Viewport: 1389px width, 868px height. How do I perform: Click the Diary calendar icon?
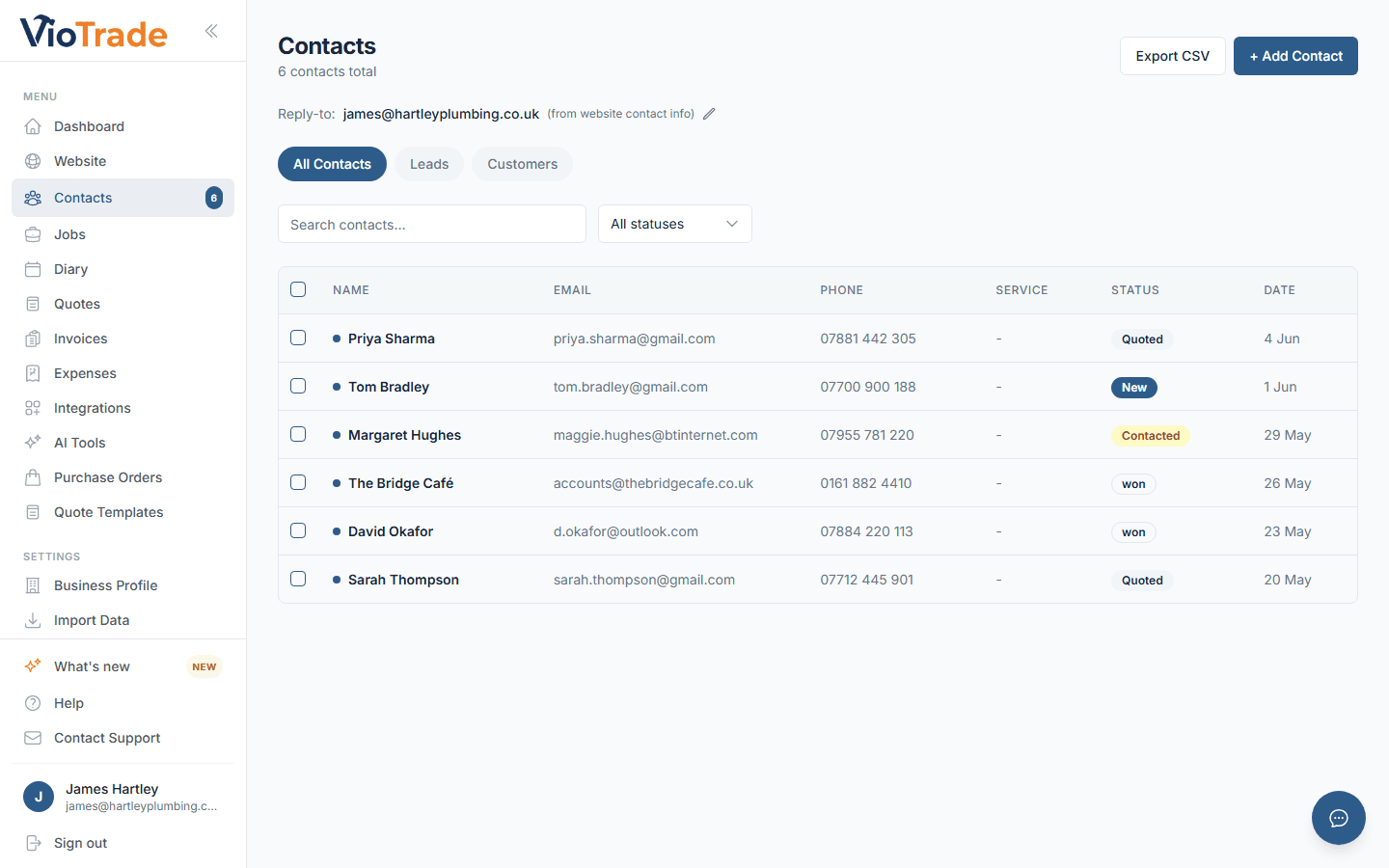(x=33, y=269)
